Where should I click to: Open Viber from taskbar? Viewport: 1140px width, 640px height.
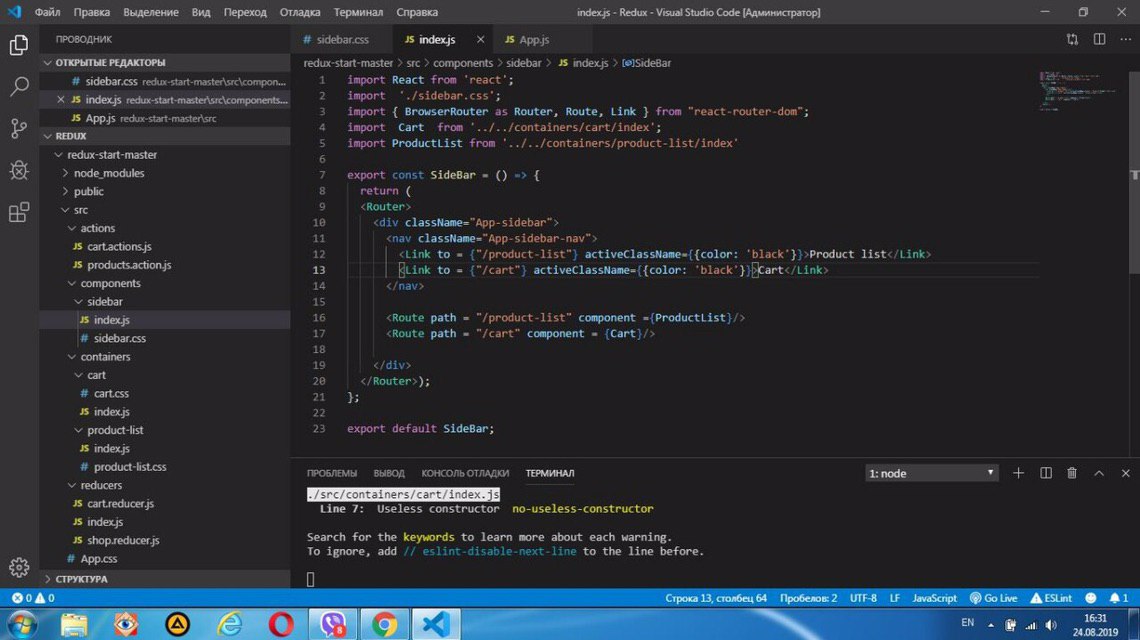point(333,624)
